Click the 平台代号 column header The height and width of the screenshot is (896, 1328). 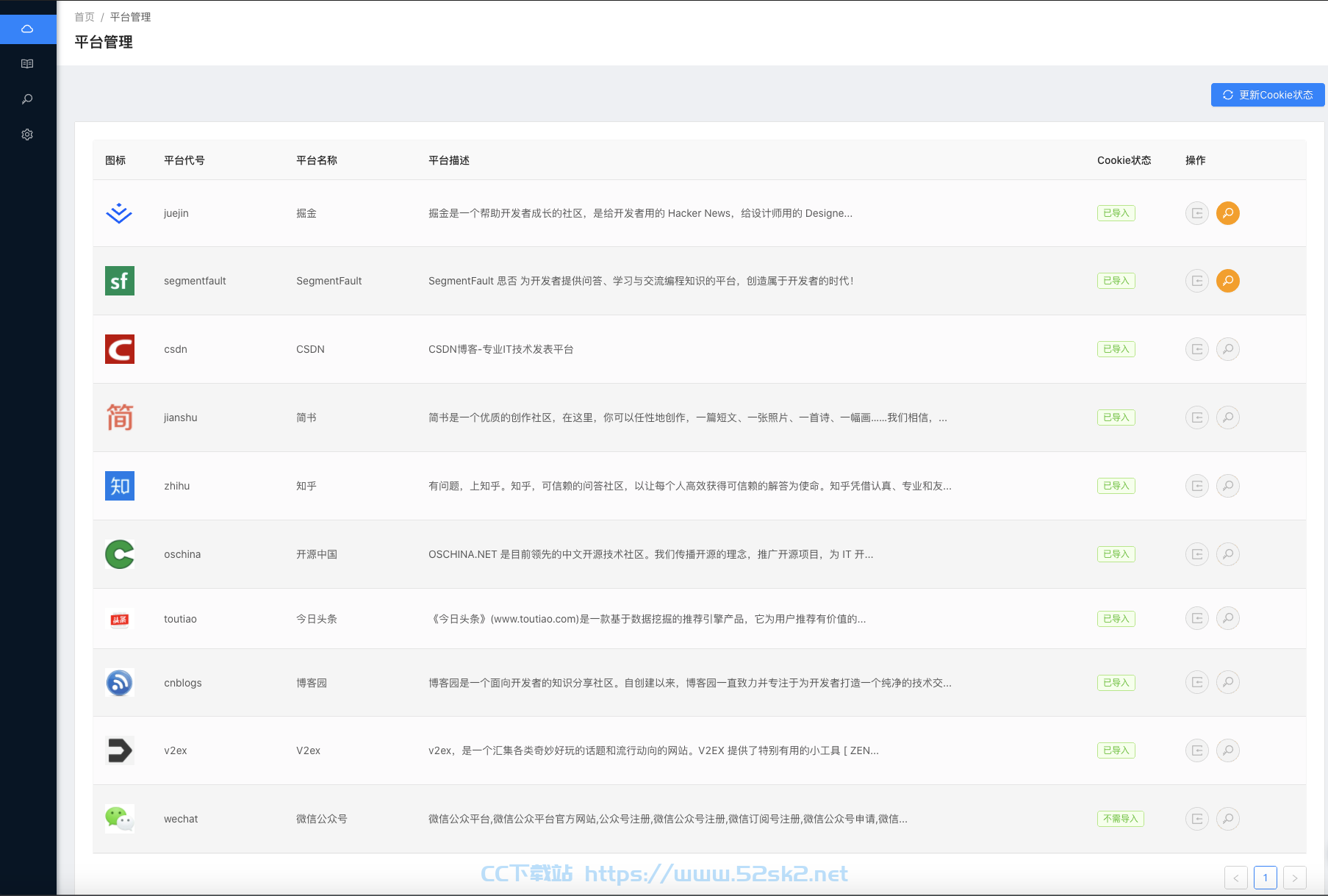tap(184, 160)
